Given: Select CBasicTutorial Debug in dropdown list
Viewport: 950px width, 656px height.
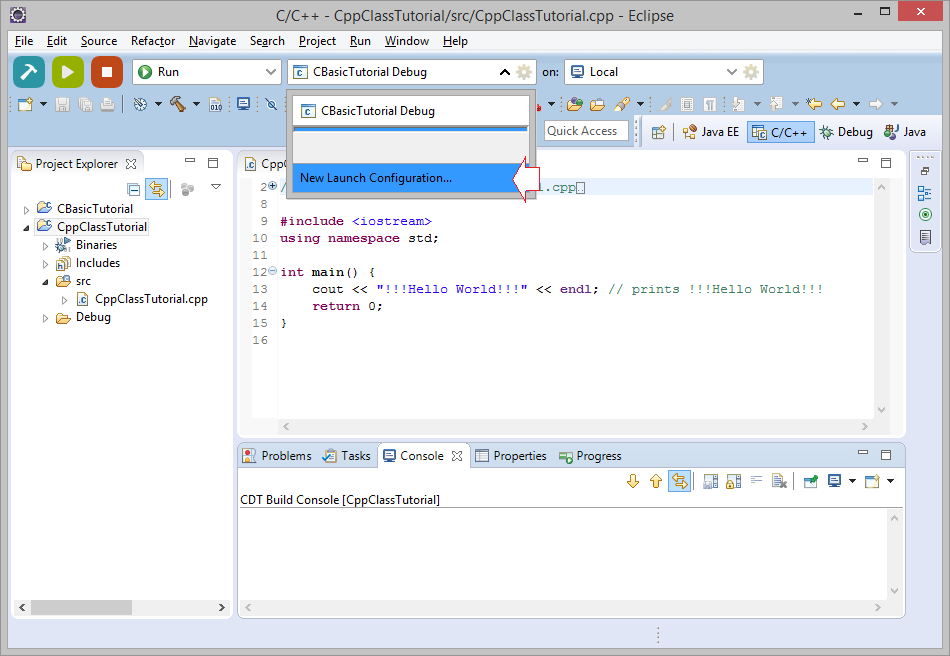Looking at the screenshot, I should (x=411, y=111).
